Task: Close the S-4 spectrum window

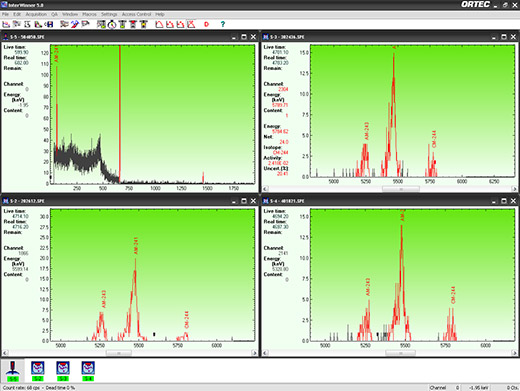Action: click(513, 201)
